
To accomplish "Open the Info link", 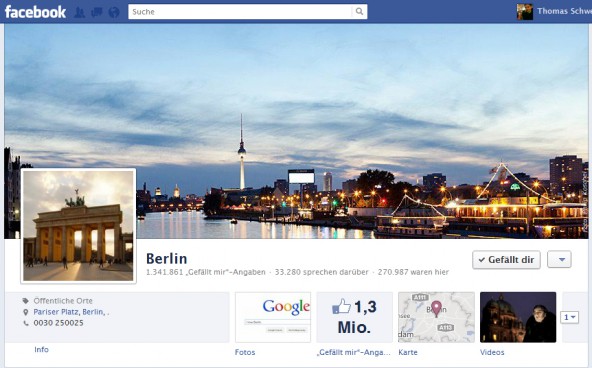I will point(42,350).
